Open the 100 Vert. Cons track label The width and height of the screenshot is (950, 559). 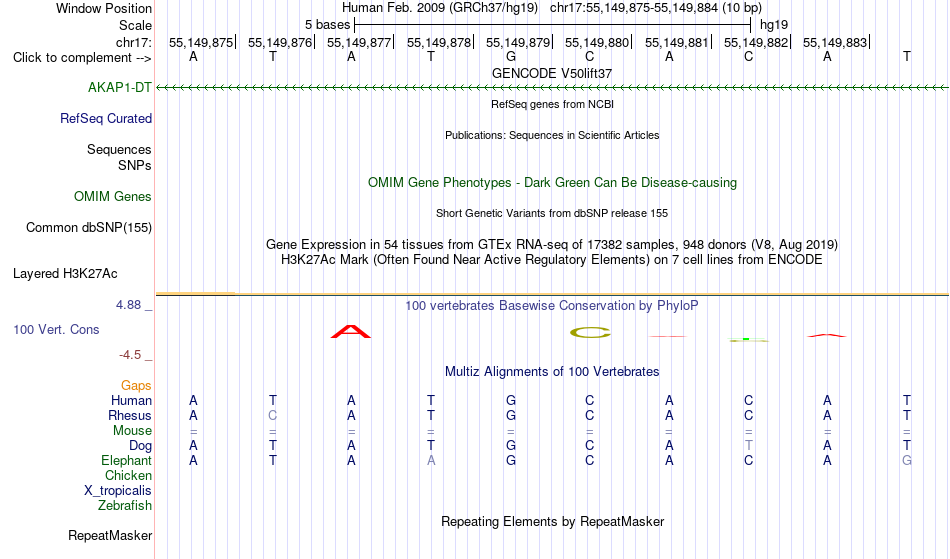tap(56, 329)
